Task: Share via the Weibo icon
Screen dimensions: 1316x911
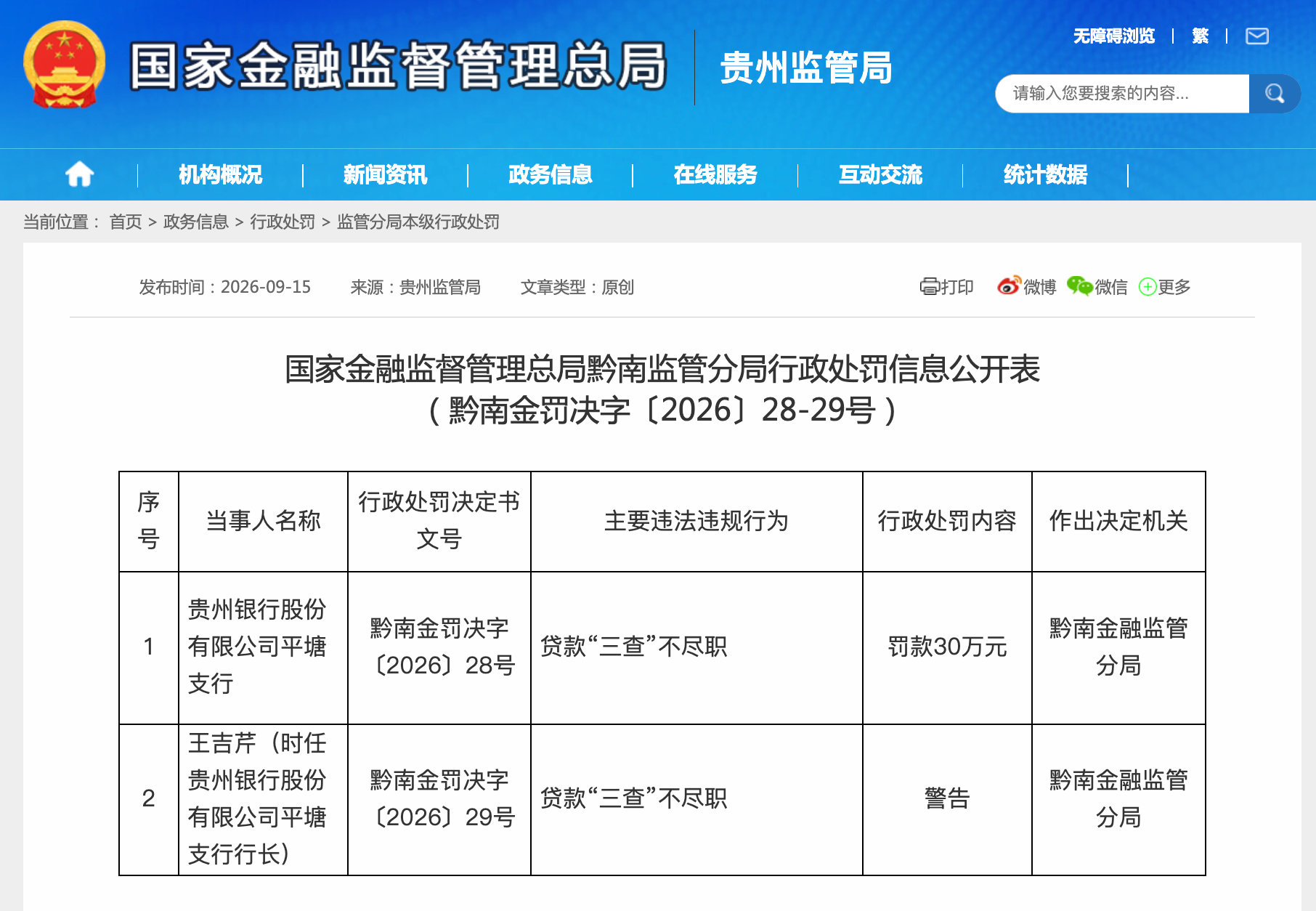Action: click(x=1009, y=286)
